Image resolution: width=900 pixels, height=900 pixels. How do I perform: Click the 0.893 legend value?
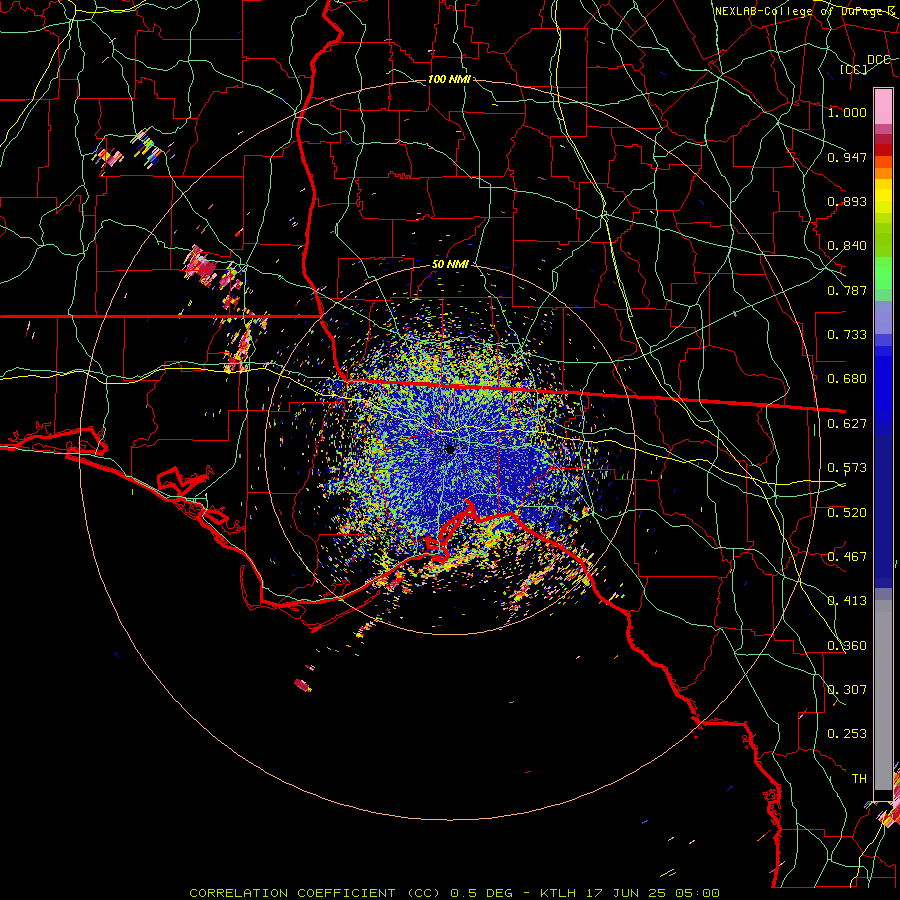(847, 201)
